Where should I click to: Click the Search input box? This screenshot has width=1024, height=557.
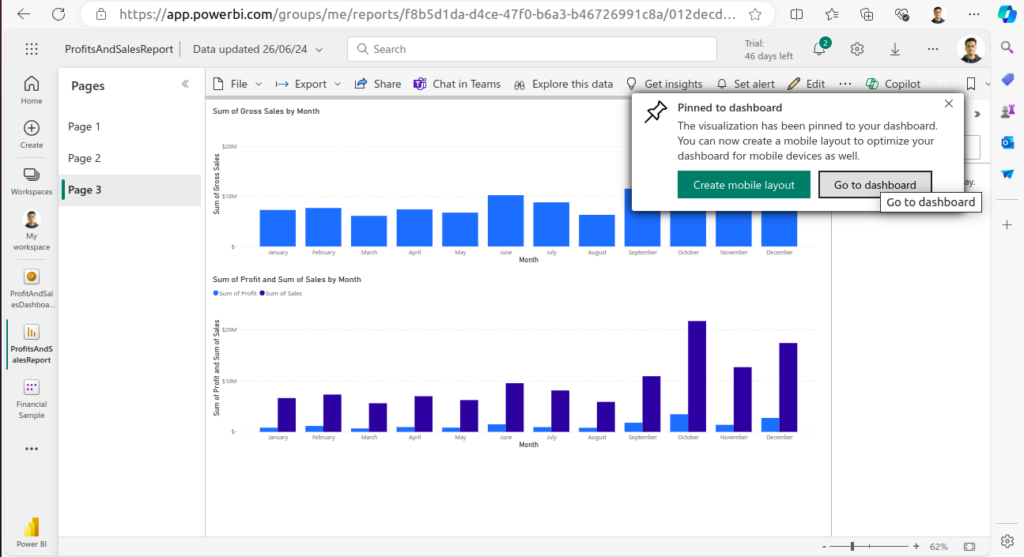(532, 49)
